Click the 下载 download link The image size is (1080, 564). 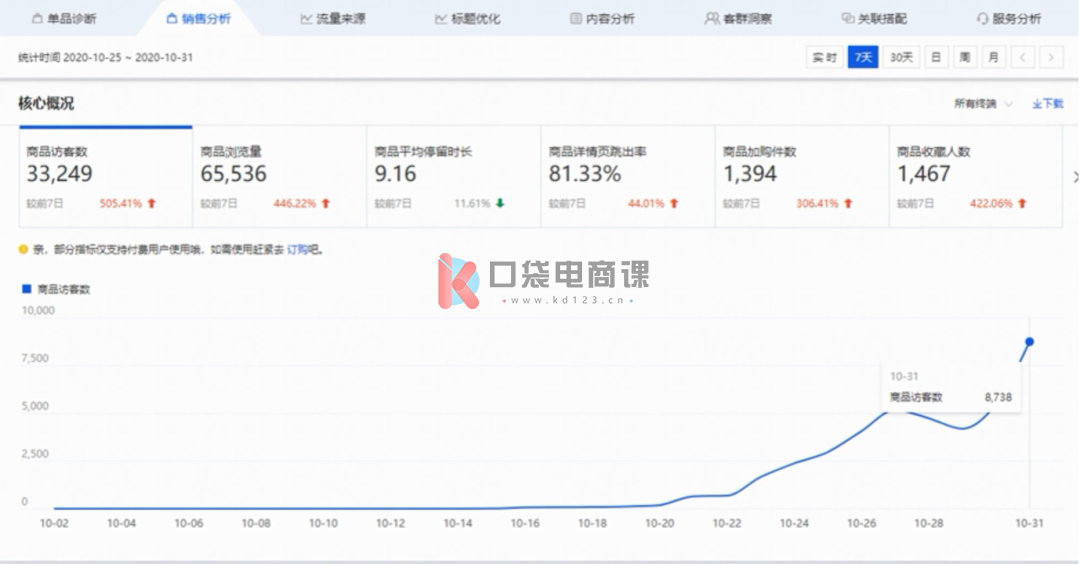[x=1048, y=104]
